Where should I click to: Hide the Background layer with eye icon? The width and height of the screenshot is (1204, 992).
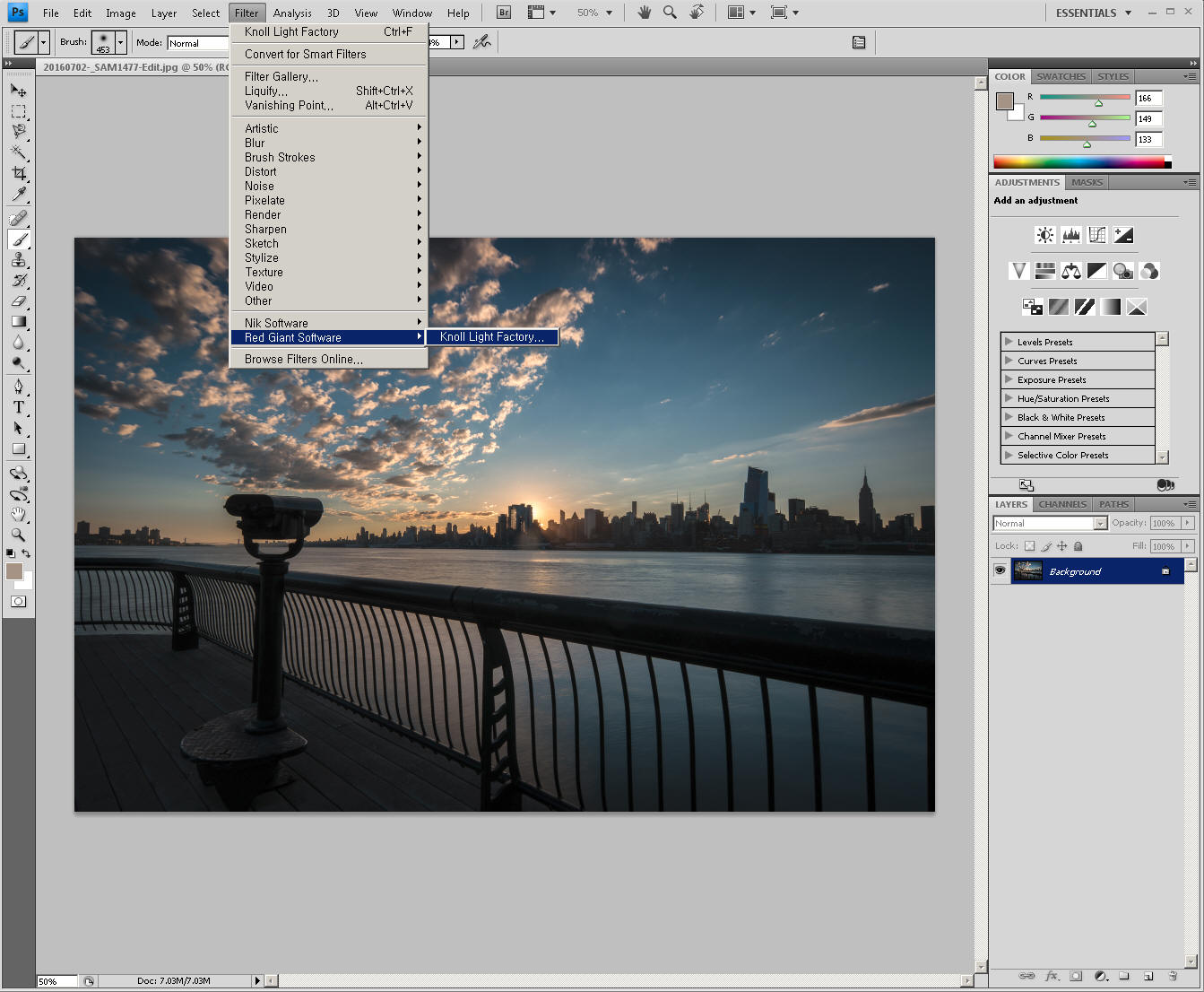click(1000, 571)
